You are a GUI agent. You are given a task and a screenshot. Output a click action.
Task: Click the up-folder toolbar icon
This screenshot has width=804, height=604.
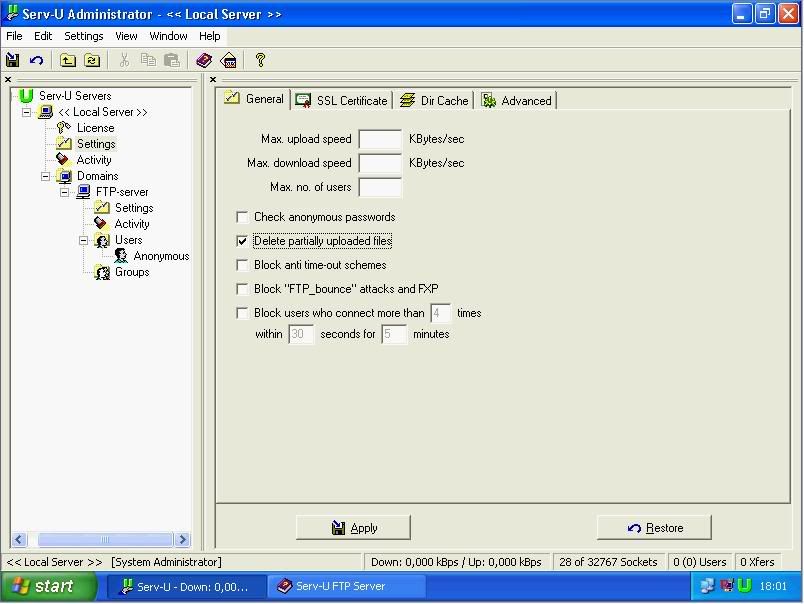(x=68, y=60)
